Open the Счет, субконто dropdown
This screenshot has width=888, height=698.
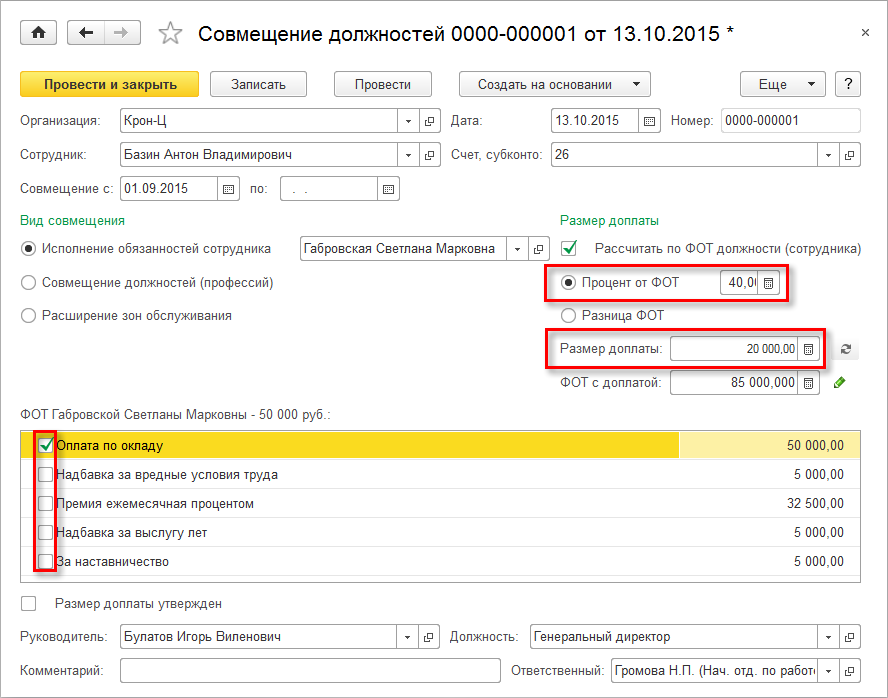tap(827, 155)
